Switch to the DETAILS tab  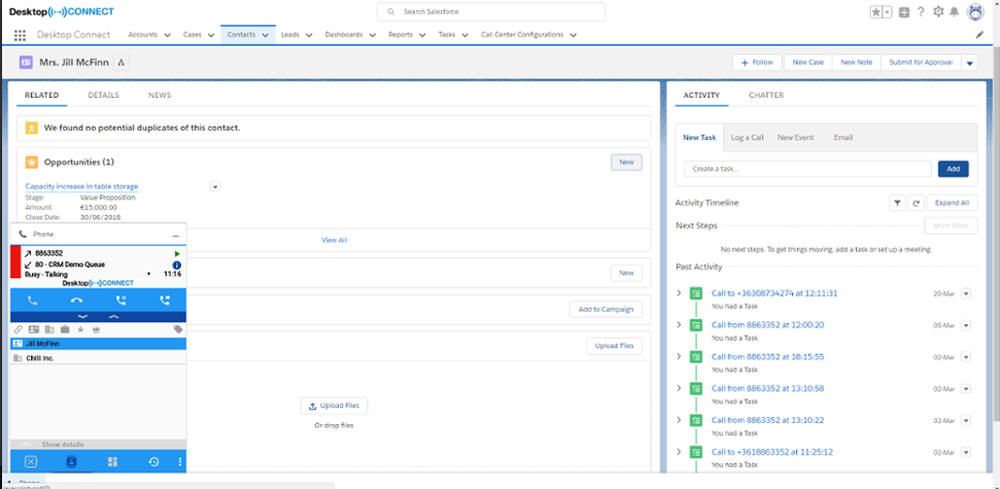(103, 95)
